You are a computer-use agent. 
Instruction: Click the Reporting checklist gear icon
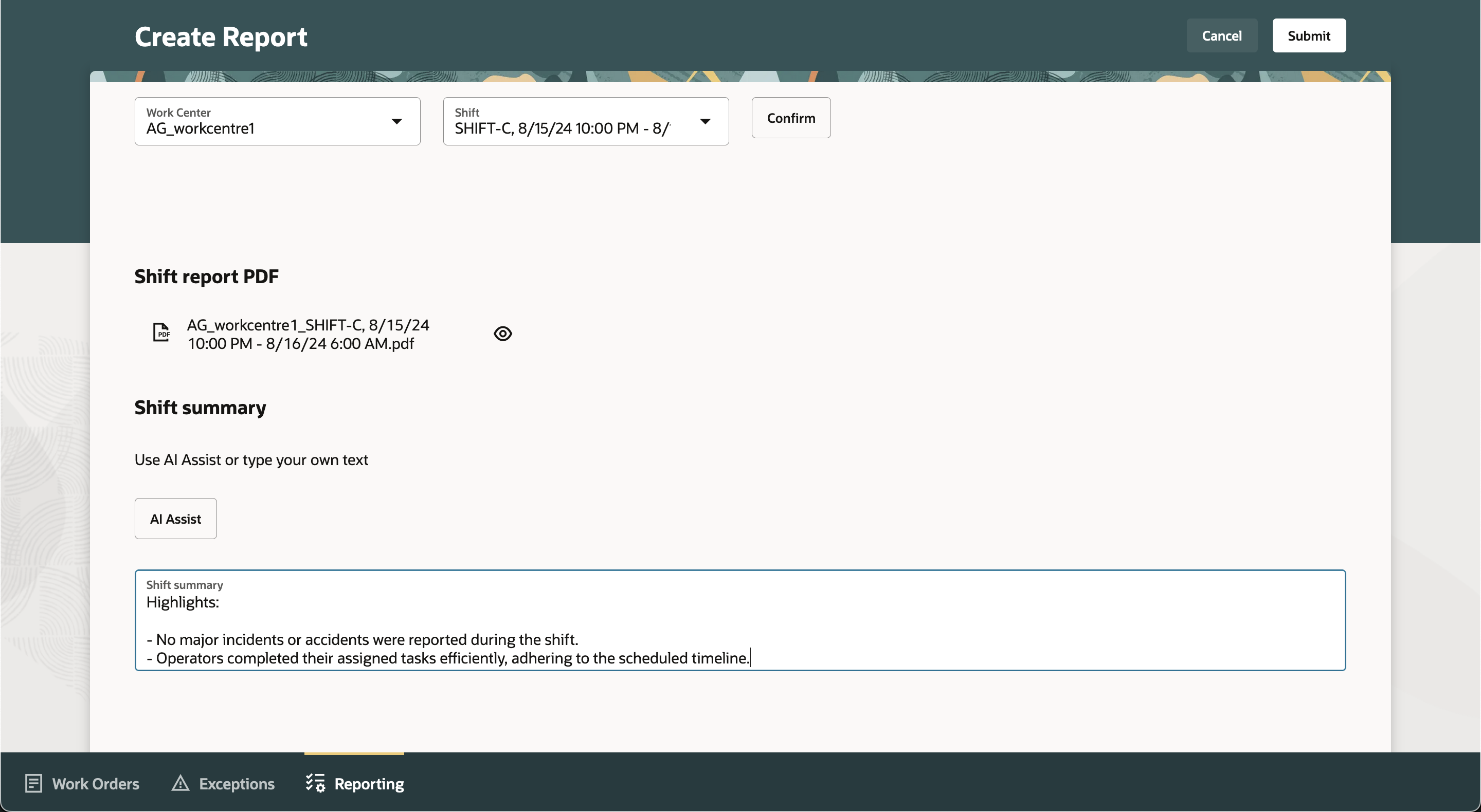tap(315, 783)
